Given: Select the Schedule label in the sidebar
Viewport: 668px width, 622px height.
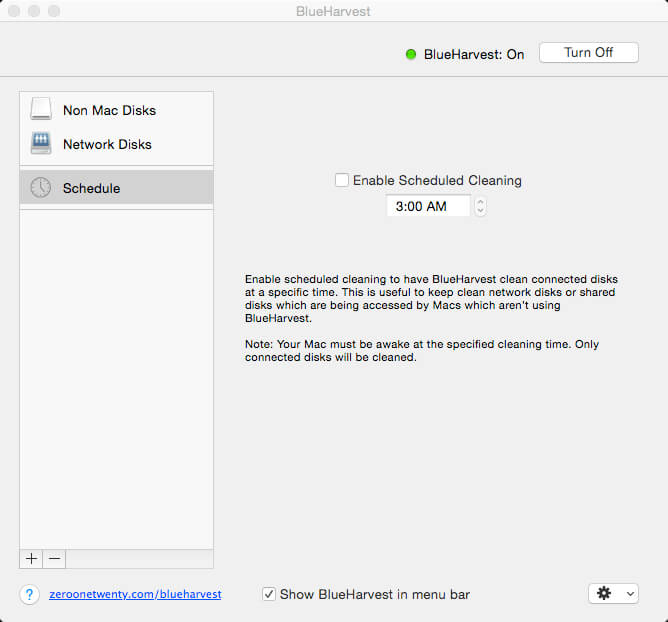Looking at the screenshot, I should click(x=91, y=188).
